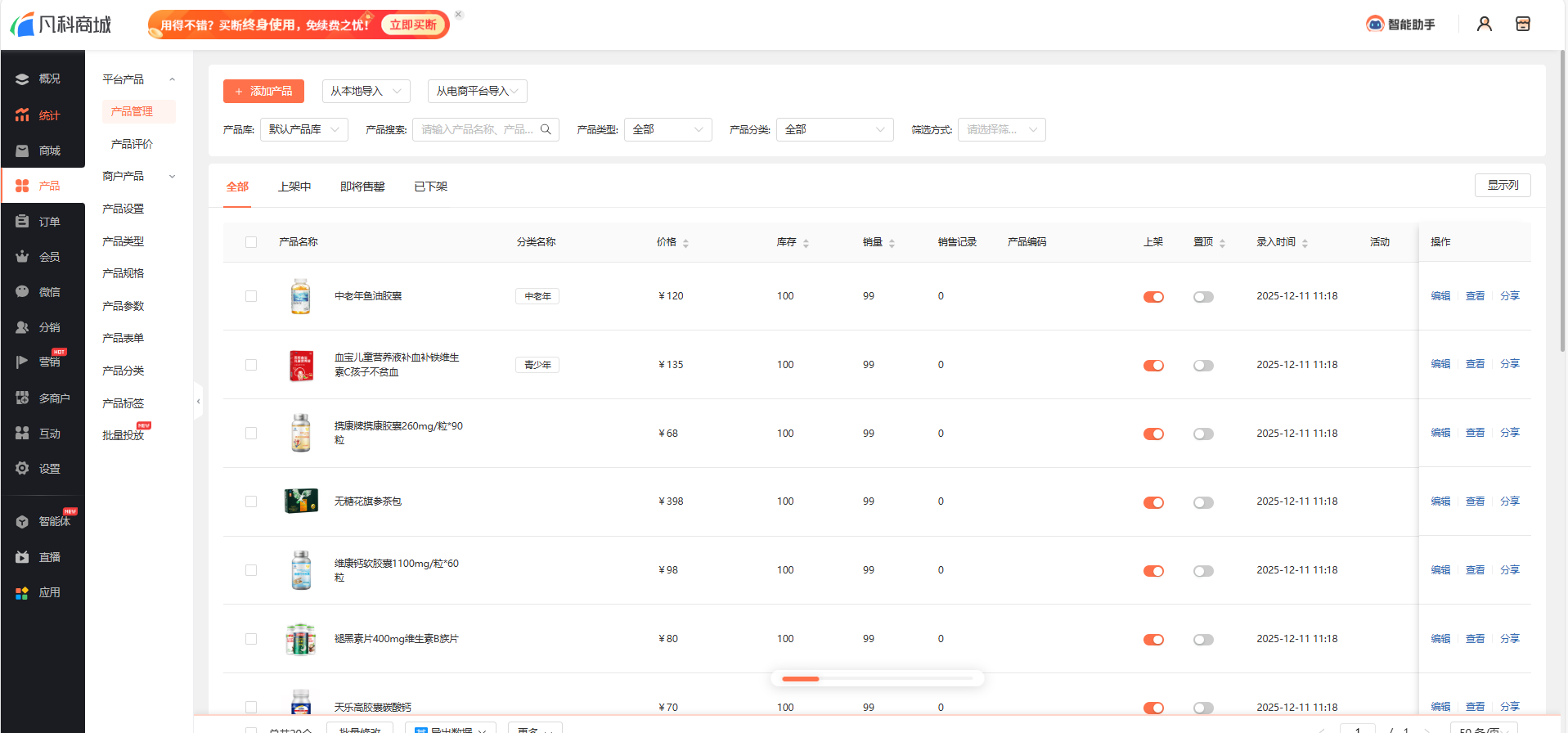Click 编辑 link for 血宝儿童营养液 product

coord(1440,364)
